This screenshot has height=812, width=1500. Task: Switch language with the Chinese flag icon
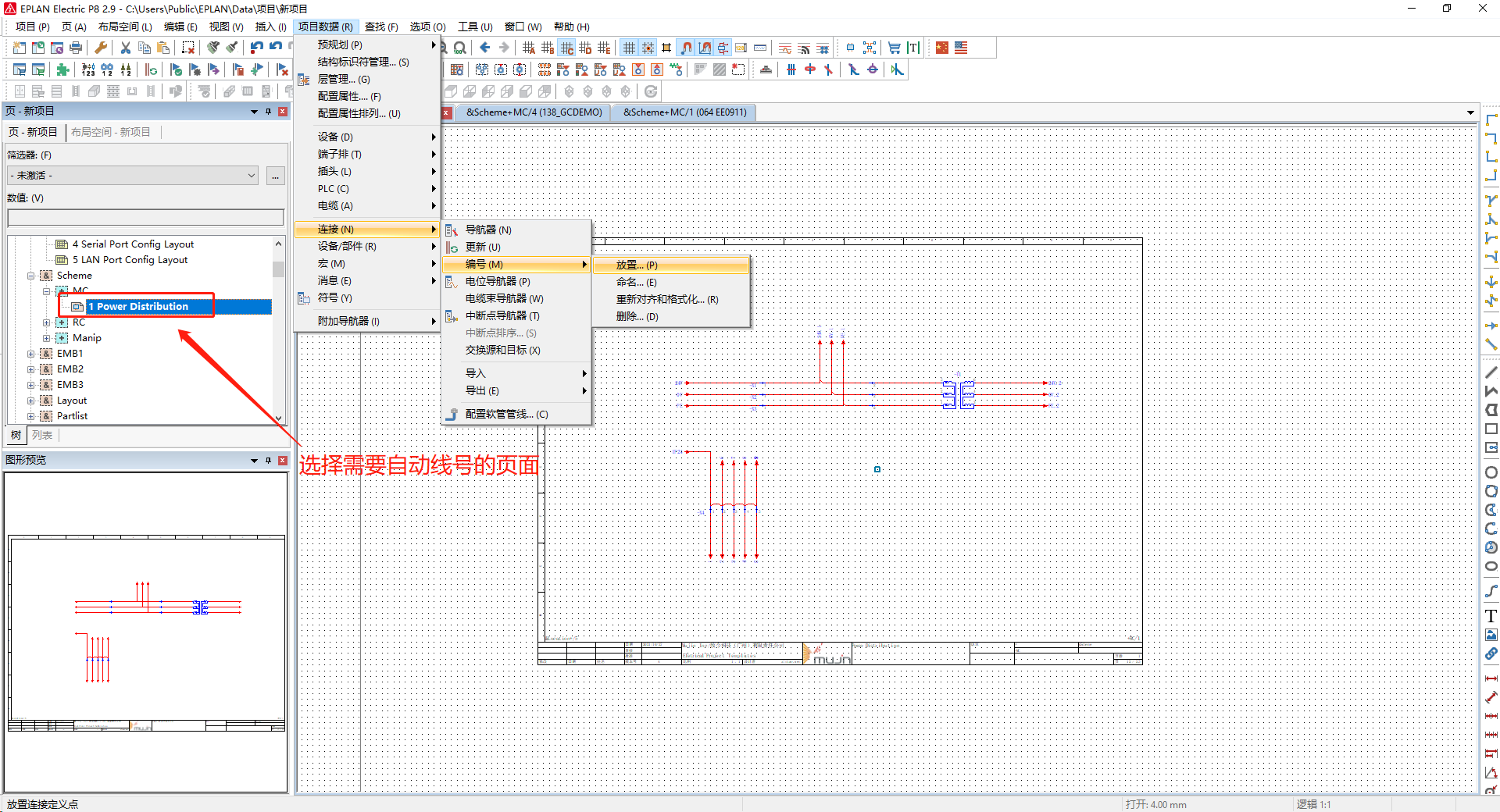942,48
